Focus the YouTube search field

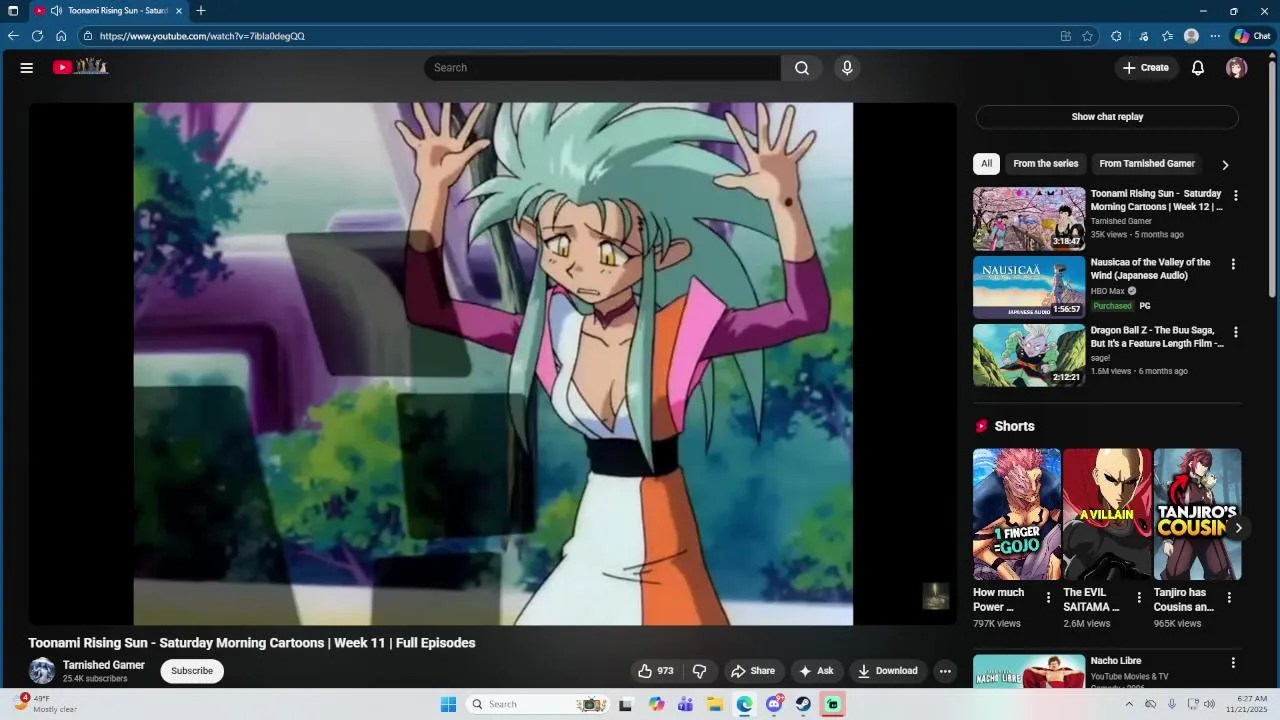[x=602, y=68]
